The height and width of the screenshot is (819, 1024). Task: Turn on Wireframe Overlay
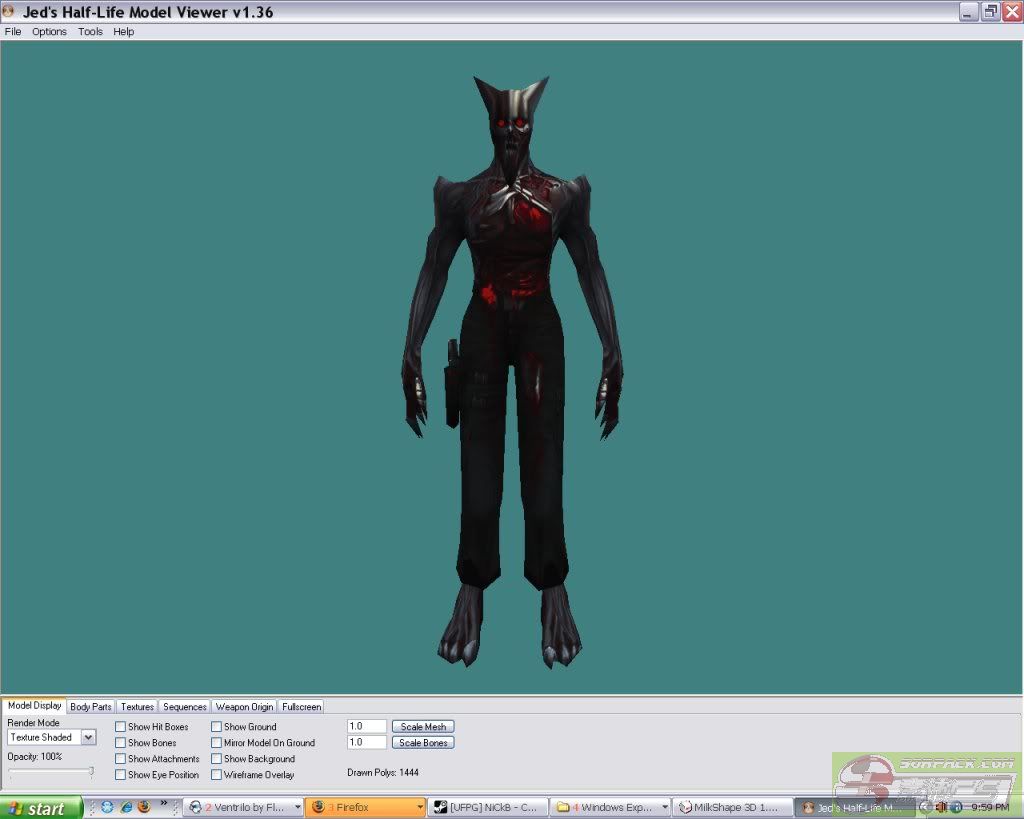point(217,775)
